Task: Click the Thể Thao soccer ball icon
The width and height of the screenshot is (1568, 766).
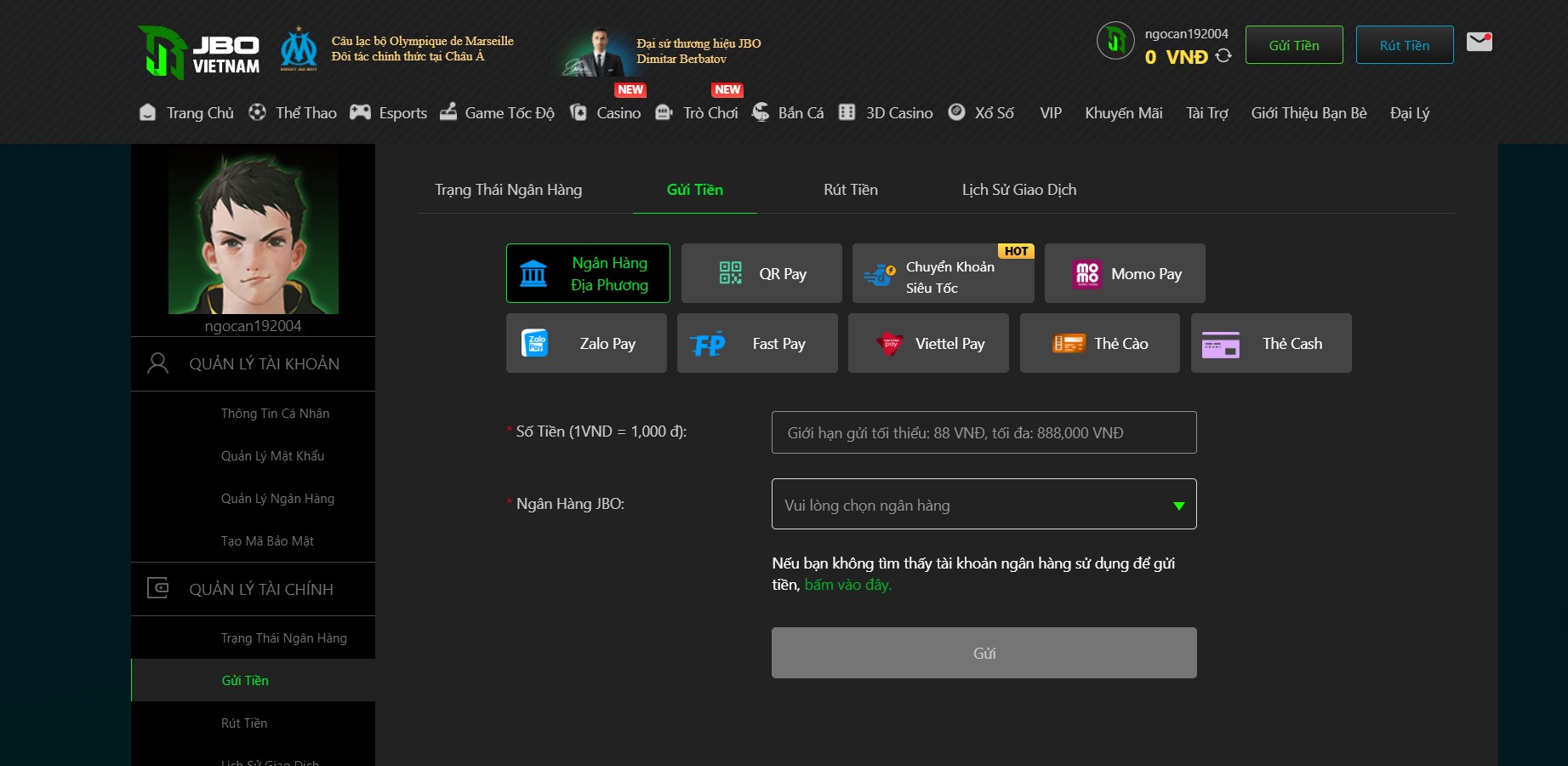Action: pos(257,112)
